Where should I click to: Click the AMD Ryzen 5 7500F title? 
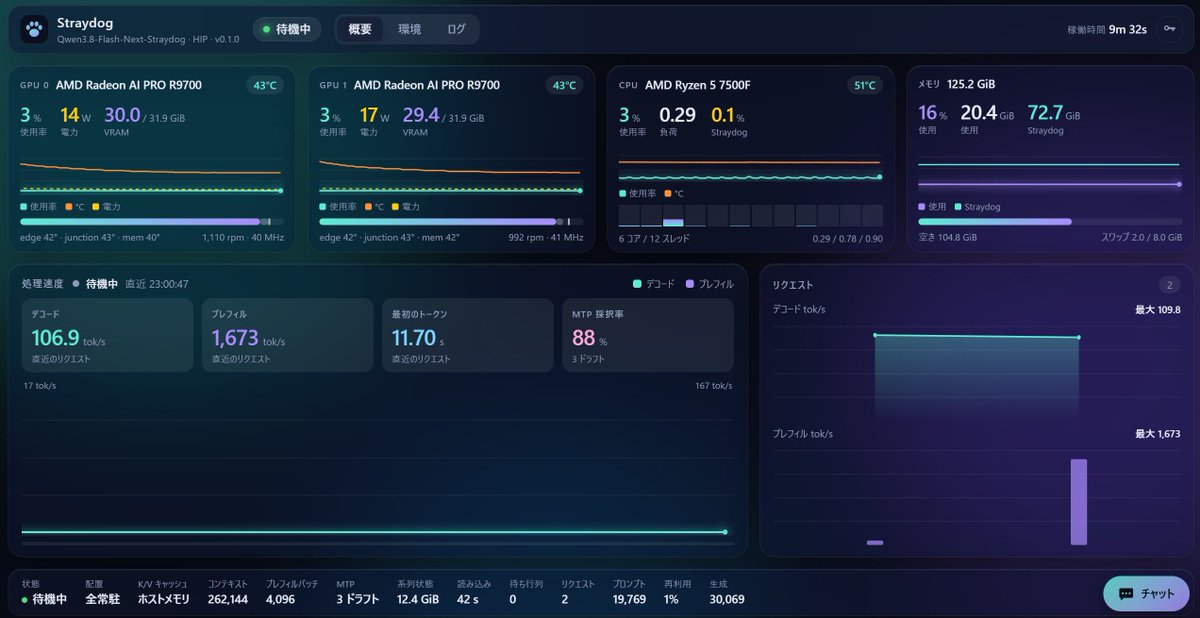click(x=698, y=85)
